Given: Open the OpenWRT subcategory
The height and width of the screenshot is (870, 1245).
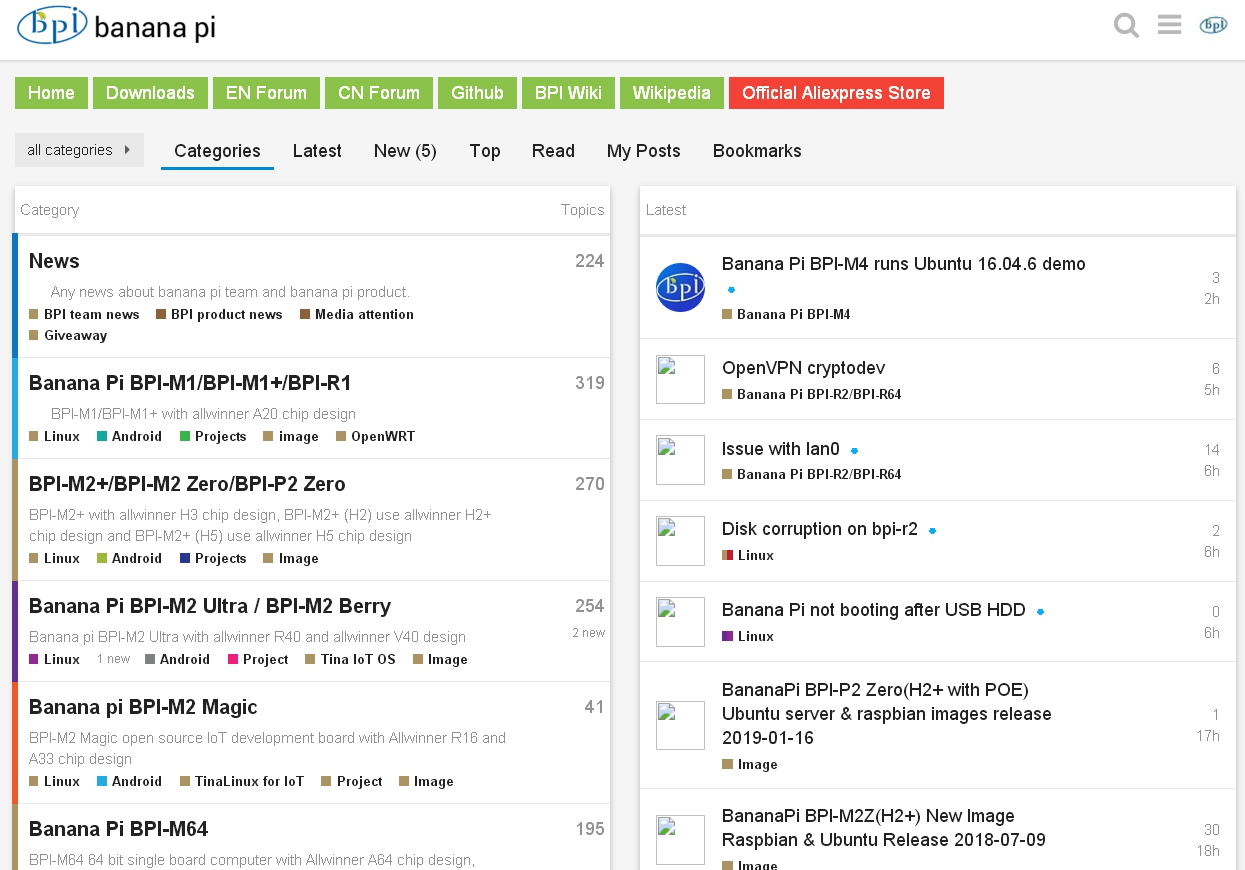Looking at the screenshot, I should (375, 436).
